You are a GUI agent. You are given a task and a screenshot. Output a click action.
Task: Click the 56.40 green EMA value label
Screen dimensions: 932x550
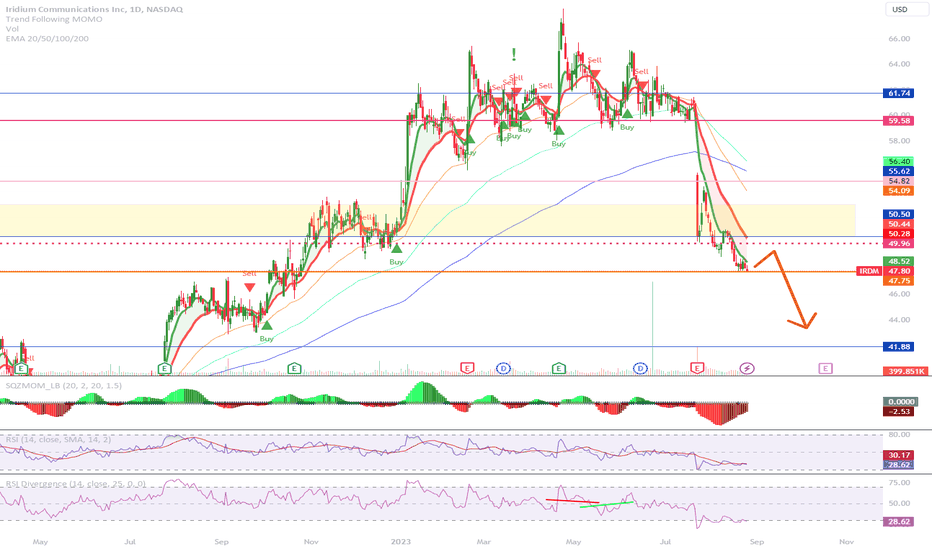[x=899, y=162]
